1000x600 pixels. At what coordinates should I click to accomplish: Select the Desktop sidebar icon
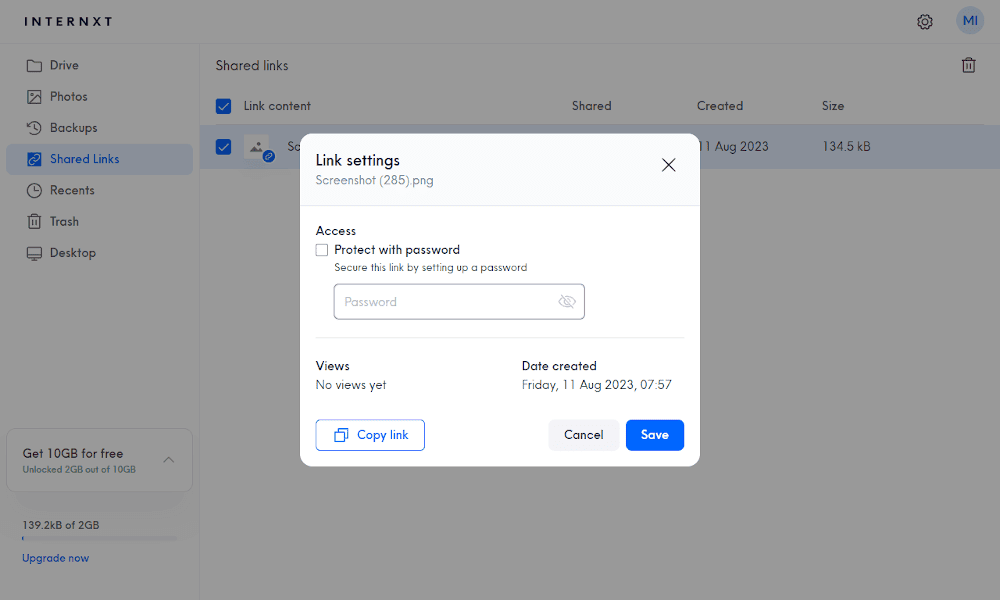(x=34, y=252)
